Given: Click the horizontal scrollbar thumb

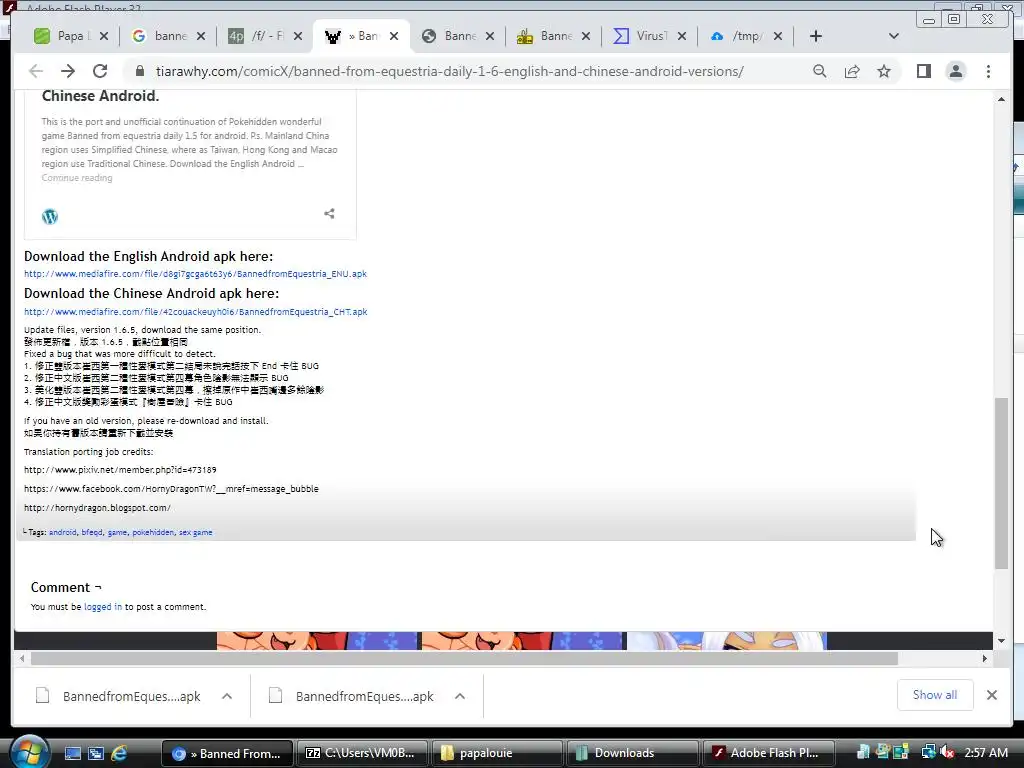Looking at the screenshot, I should tap(464, 658).
